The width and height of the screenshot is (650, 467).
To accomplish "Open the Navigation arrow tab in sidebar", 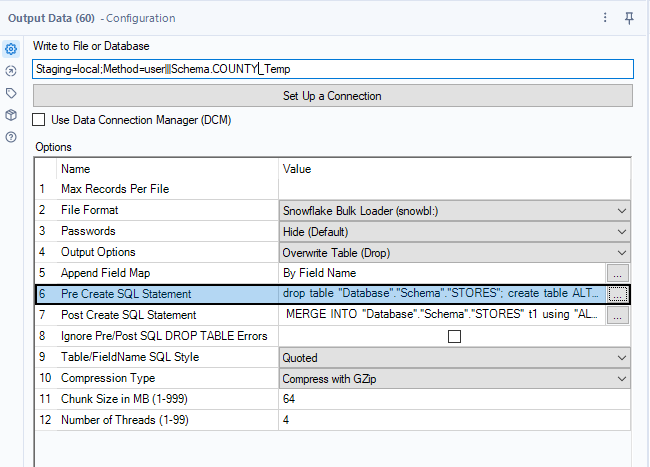I will (11, 71).
